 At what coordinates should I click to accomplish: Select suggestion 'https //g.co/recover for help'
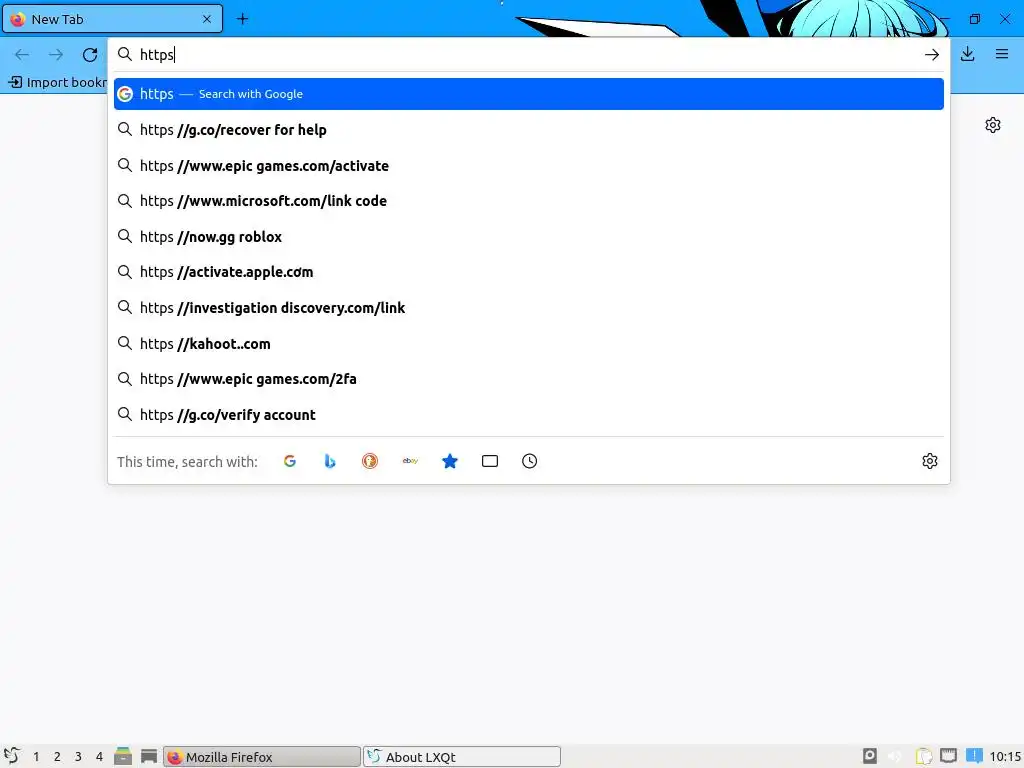click(529, 130)
